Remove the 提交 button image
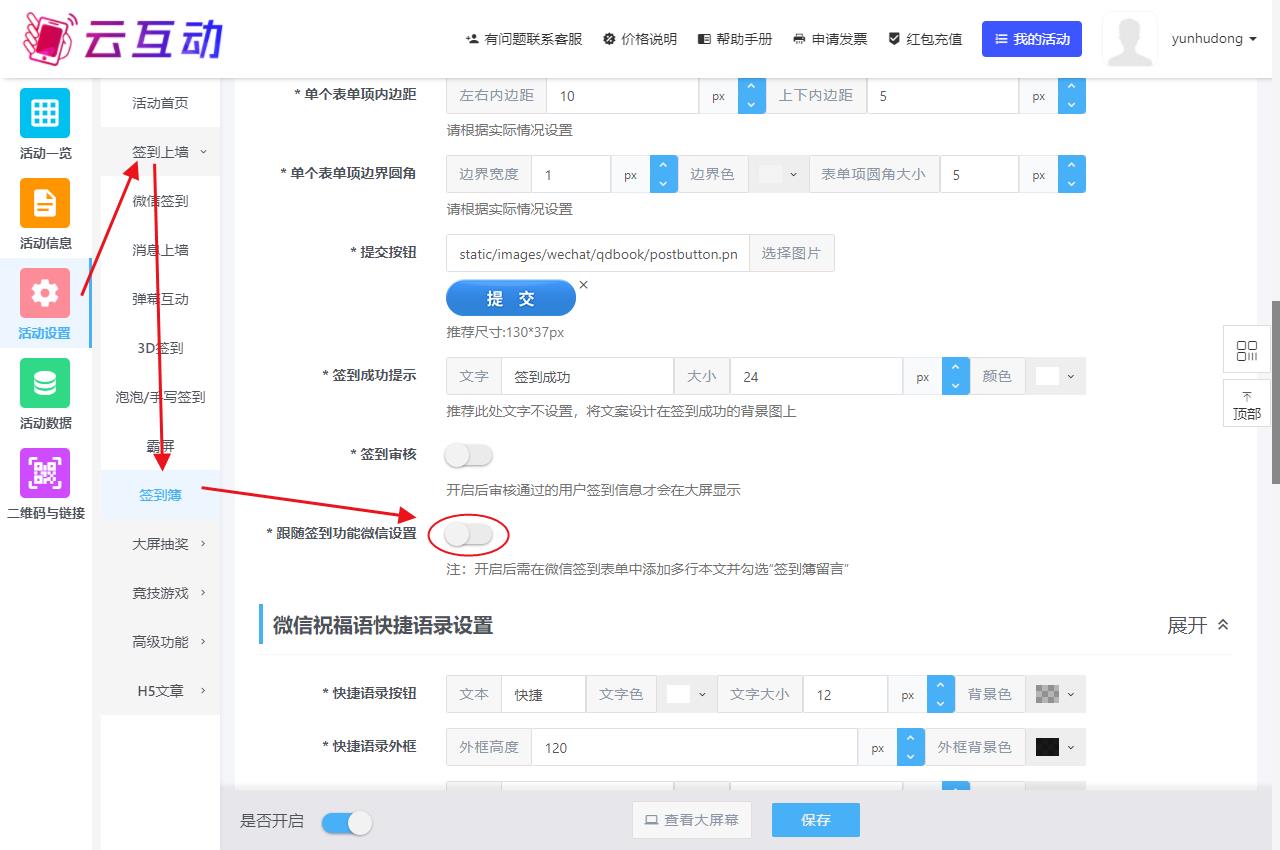This screenshot has height=850, width=1280. point(584,285)
